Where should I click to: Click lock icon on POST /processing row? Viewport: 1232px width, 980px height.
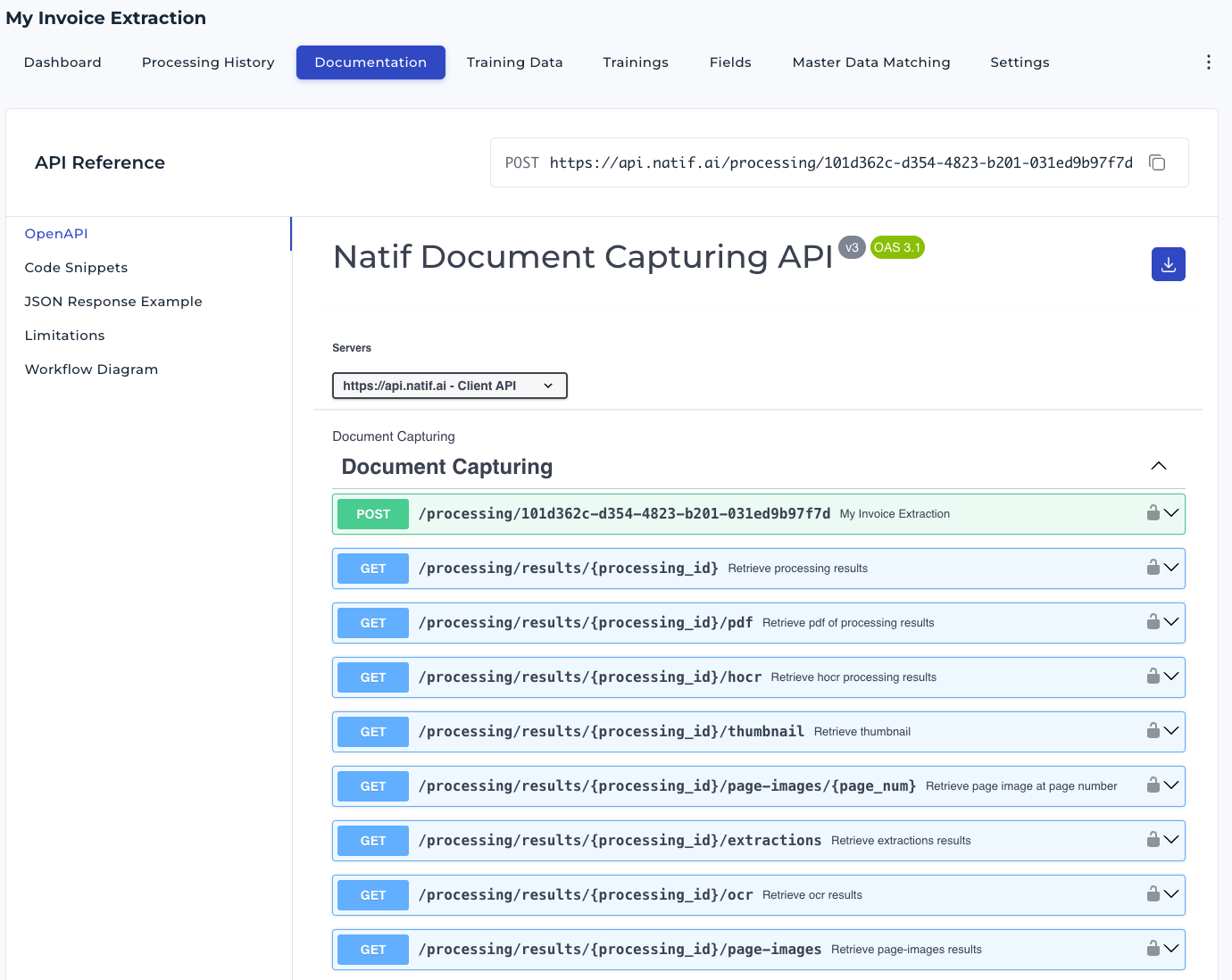1153,512
